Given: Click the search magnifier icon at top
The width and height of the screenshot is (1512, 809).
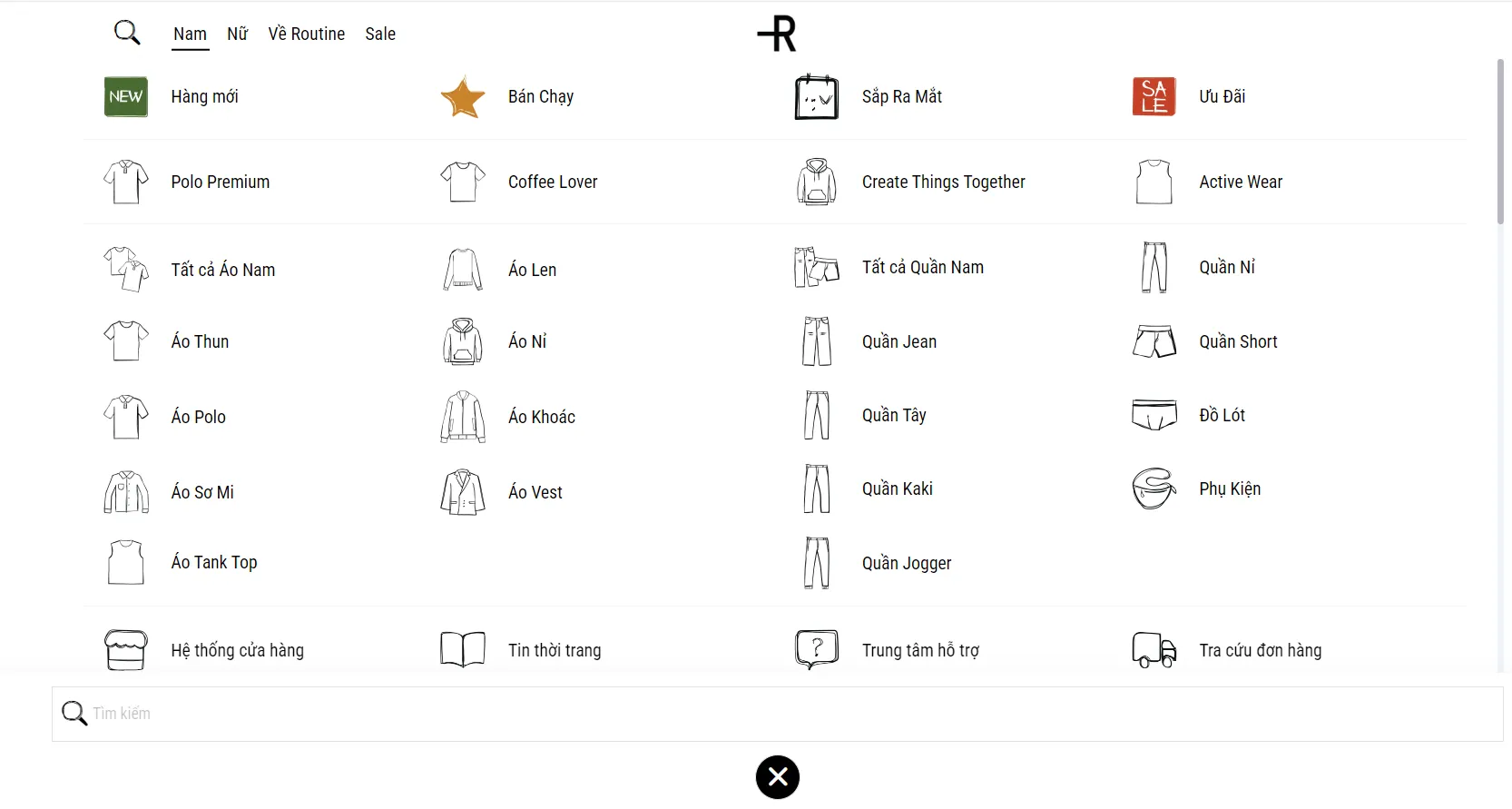Looking at the screenshot, I should point(127,34).
